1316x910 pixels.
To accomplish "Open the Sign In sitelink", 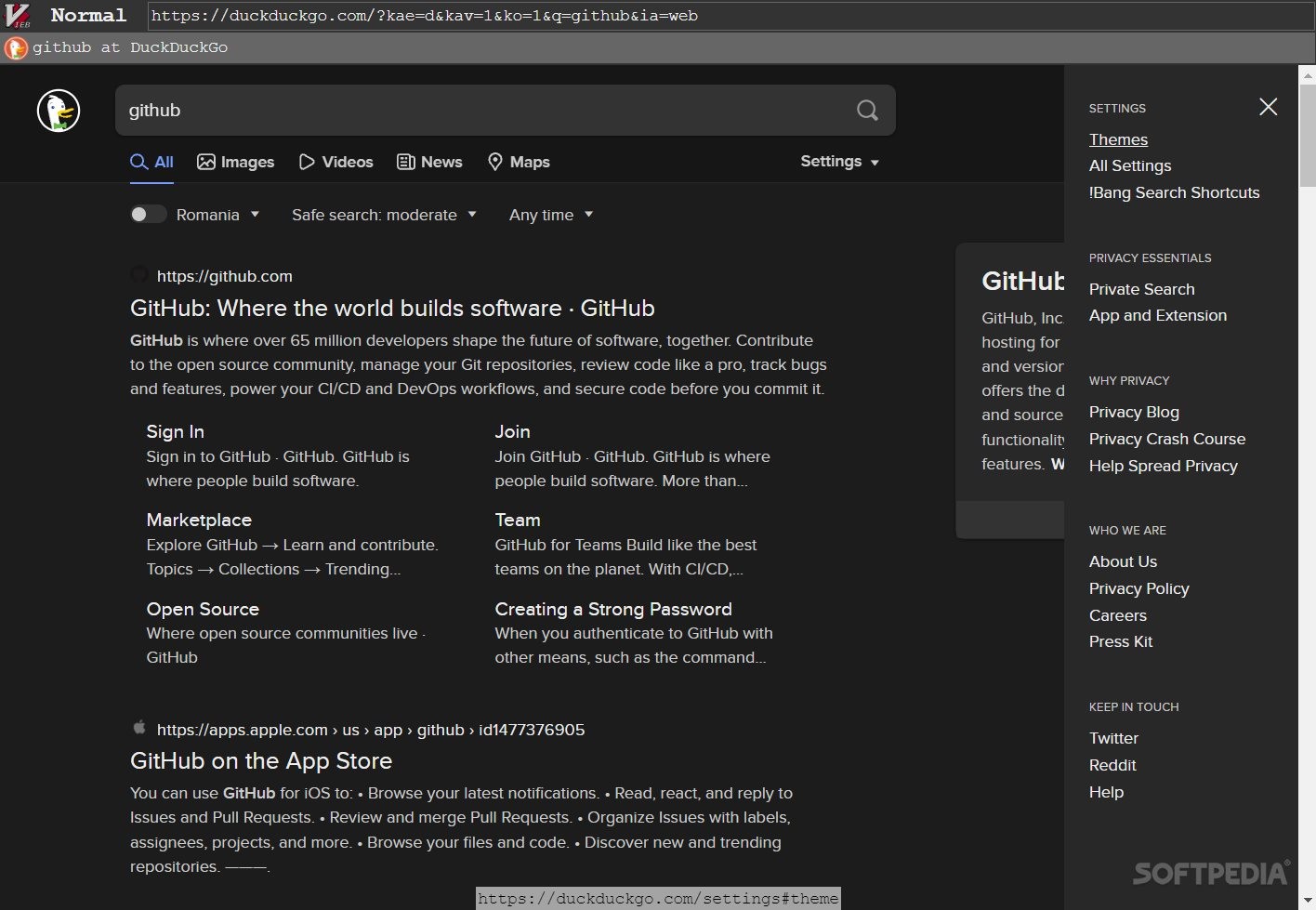I will [175, 431].
